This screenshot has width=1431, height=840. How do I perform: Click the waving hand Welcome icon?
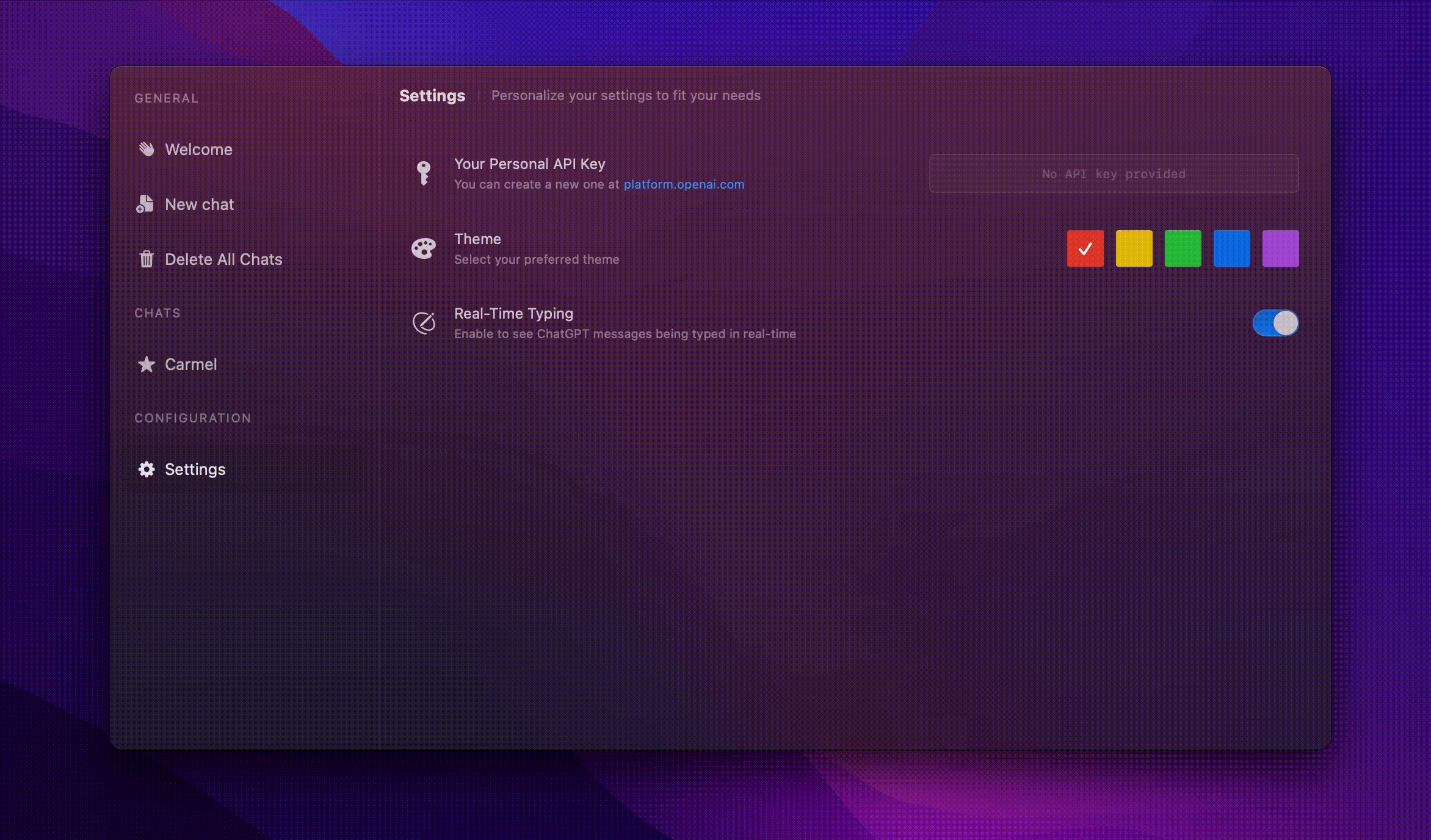click(x=146, y=149)
